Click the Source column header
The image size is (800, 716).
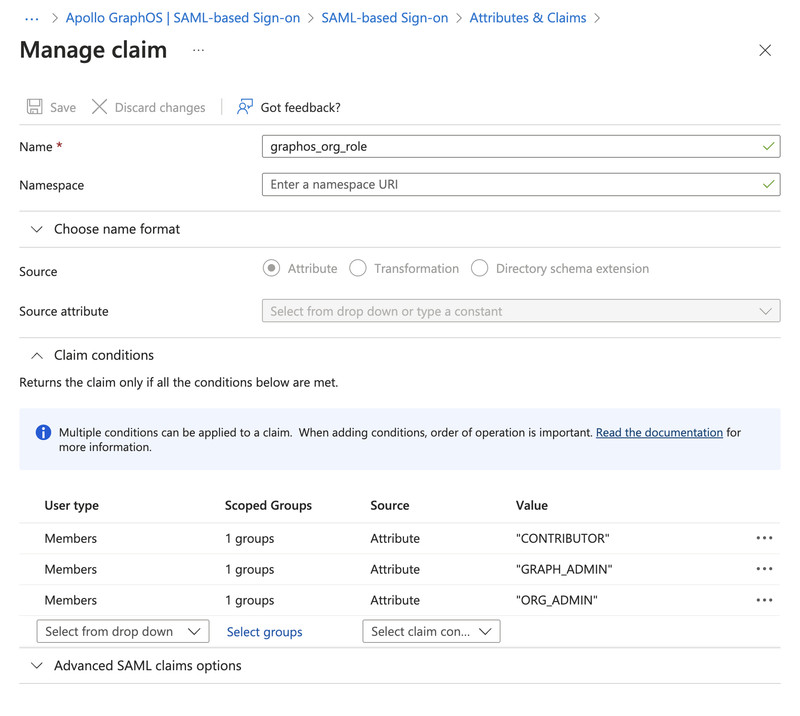click(x=390, y=505)
